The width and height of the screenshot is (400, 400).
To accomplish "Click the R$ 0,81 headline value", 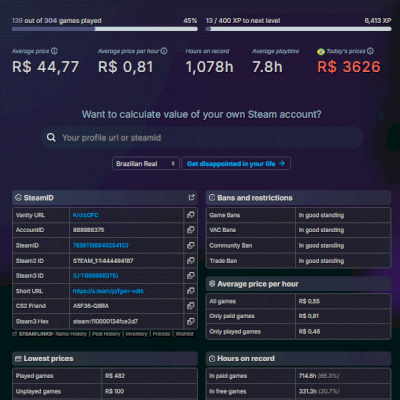I will (126, 67).
